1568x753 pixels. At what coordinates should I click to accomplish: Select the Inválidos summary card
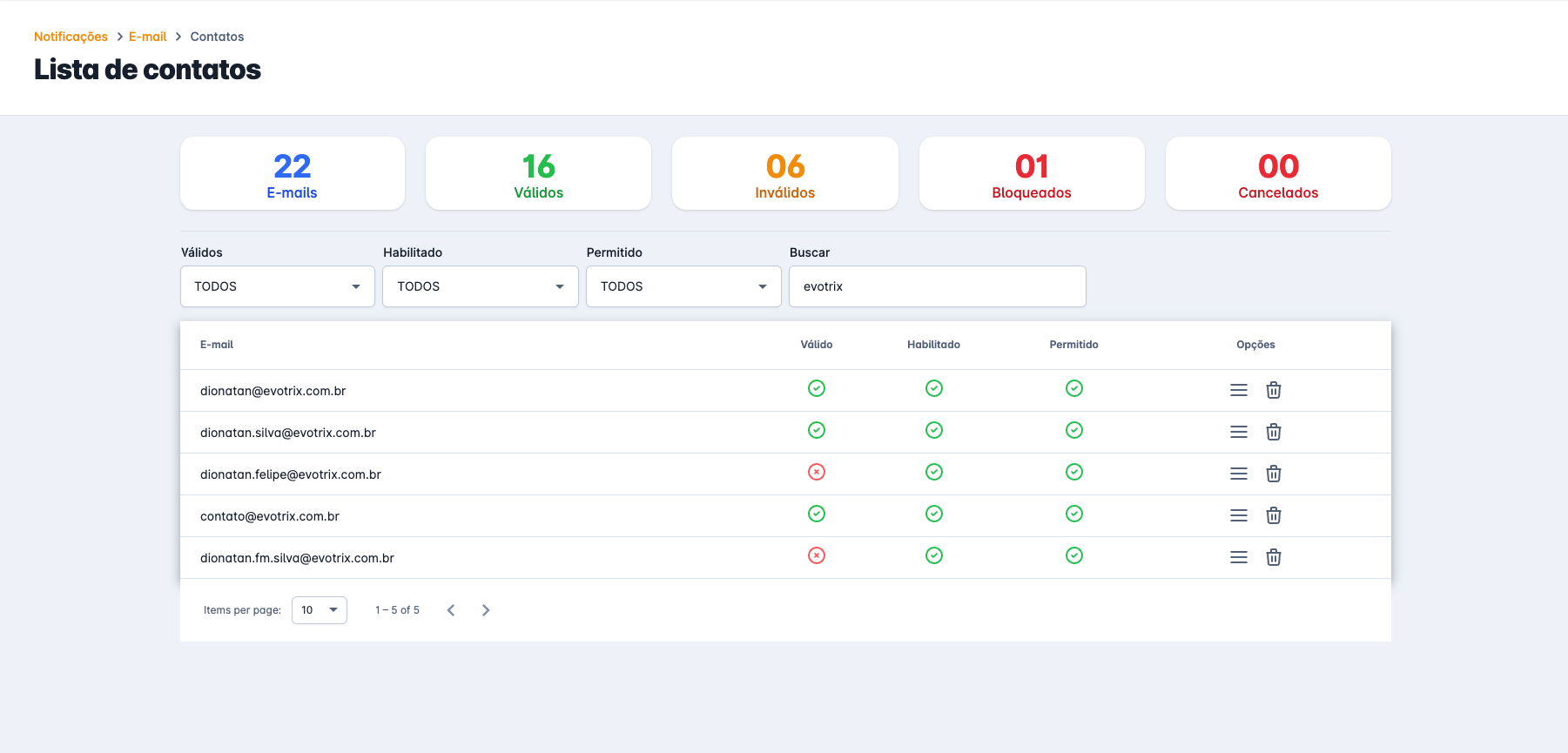click(x=784, y=173)
